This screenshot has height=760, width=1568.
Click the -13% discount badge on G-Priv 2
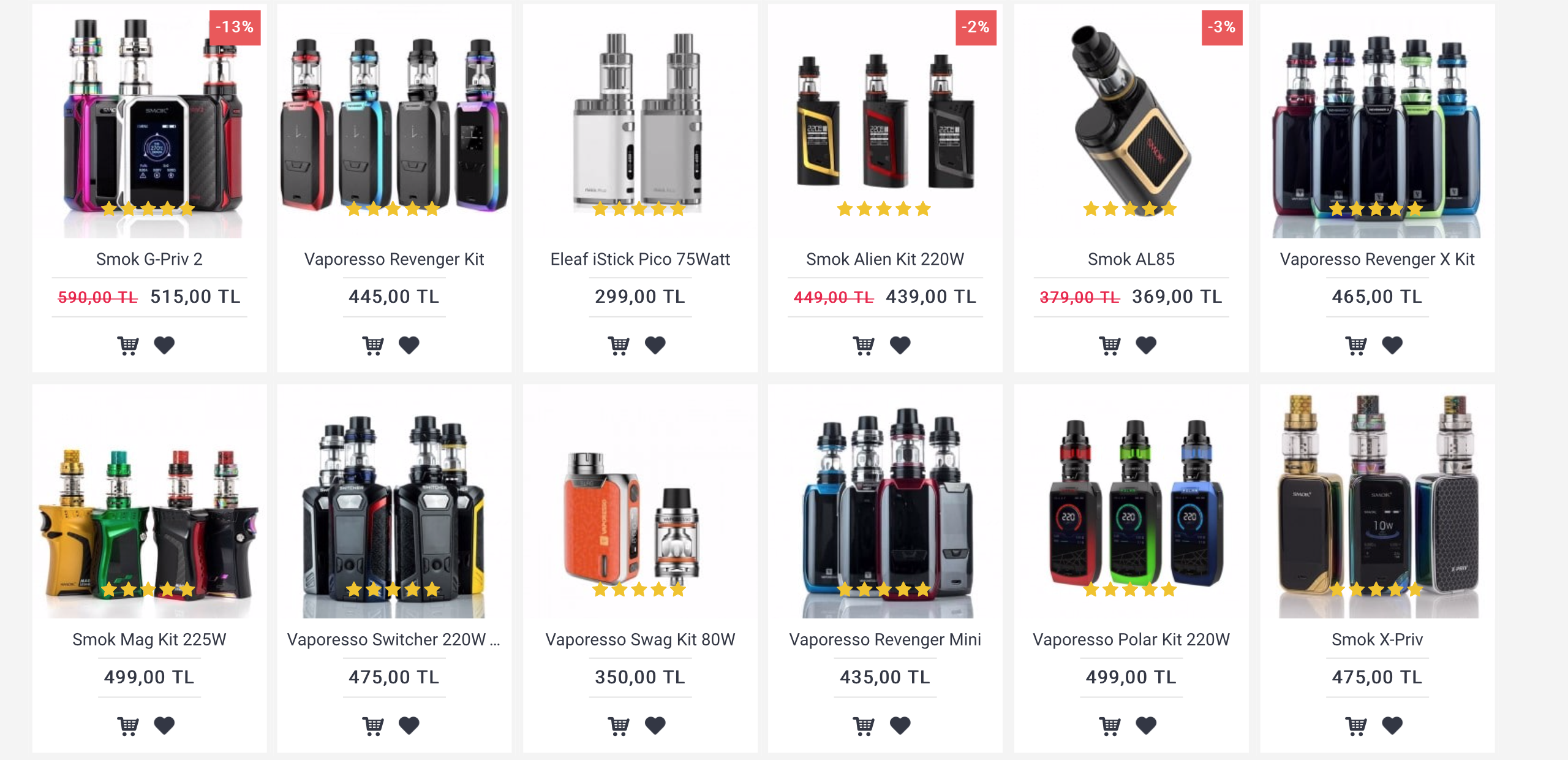[x=235, y=28]
